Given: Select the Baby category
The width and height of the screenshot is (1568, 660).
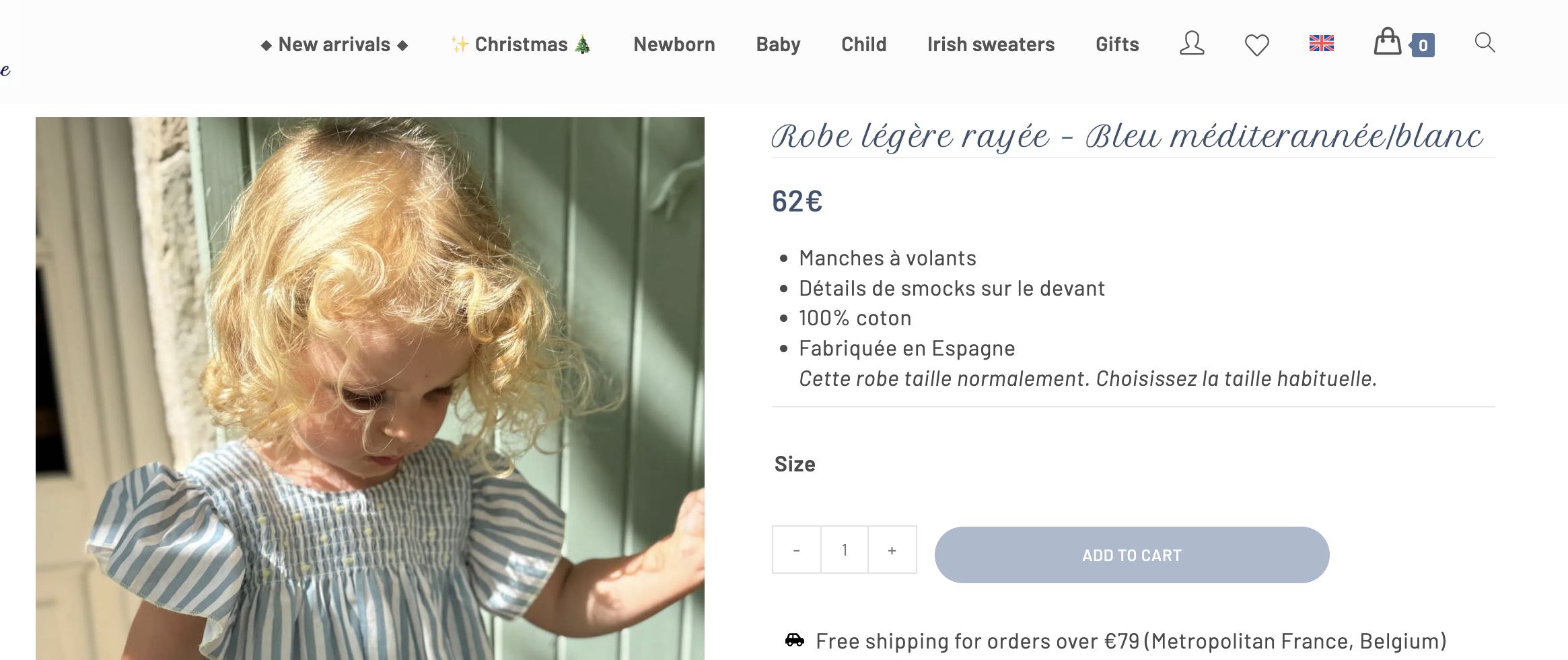Looking at the screenshot, I should 778,44.
